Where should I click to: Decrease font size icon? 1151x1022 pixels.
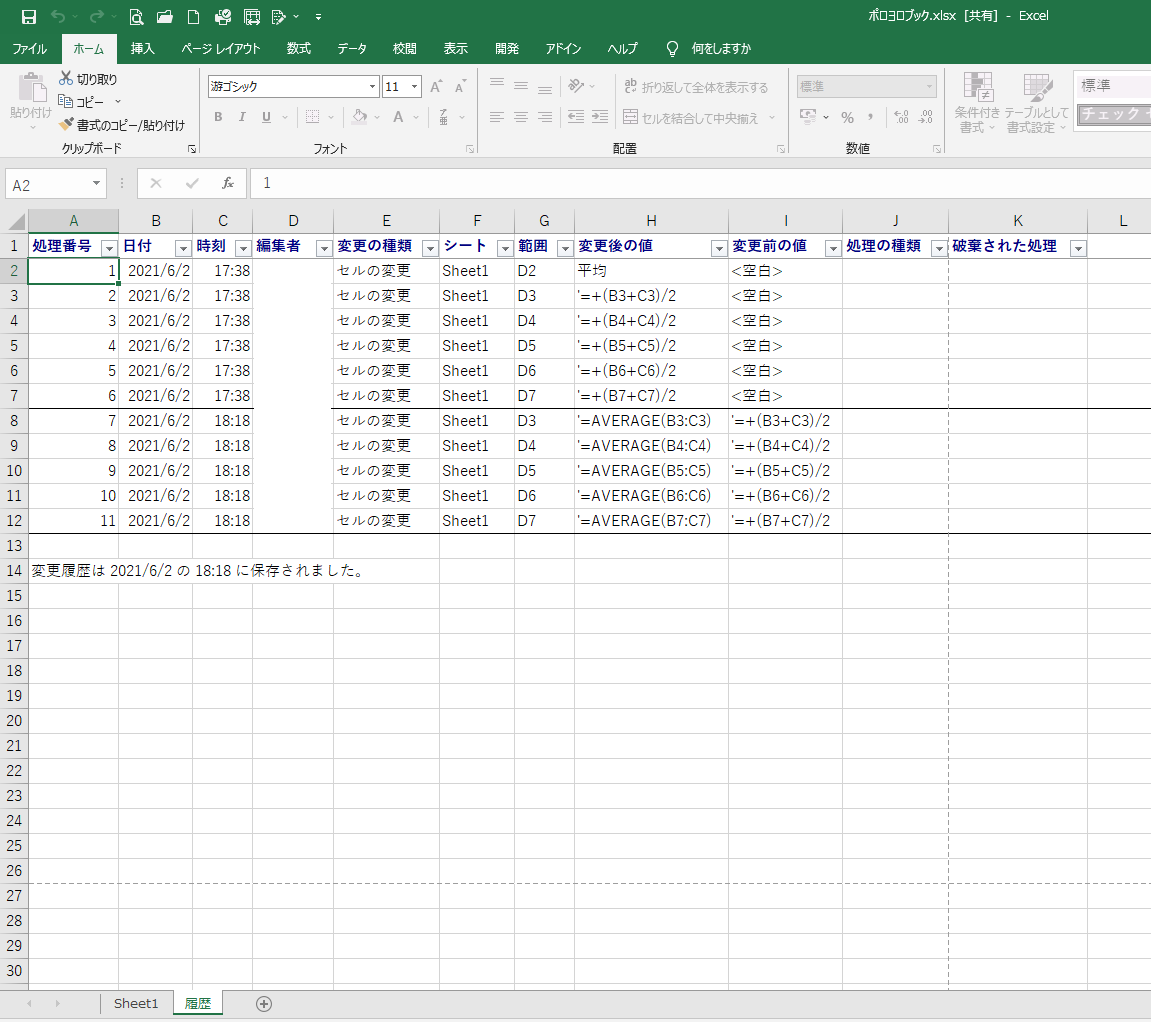[460, 87]
